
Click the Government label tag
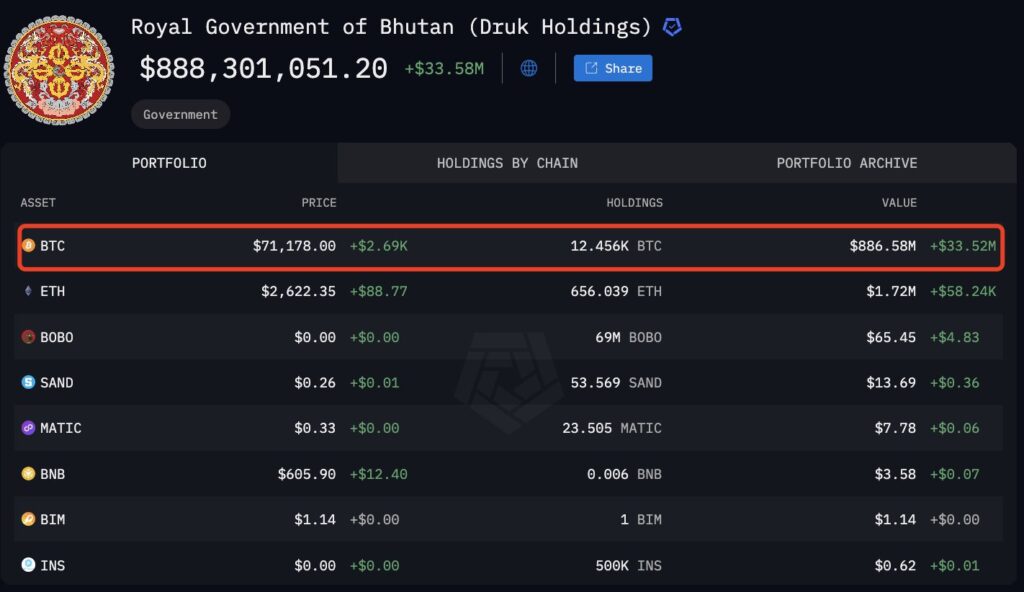[x=180, y=114]
